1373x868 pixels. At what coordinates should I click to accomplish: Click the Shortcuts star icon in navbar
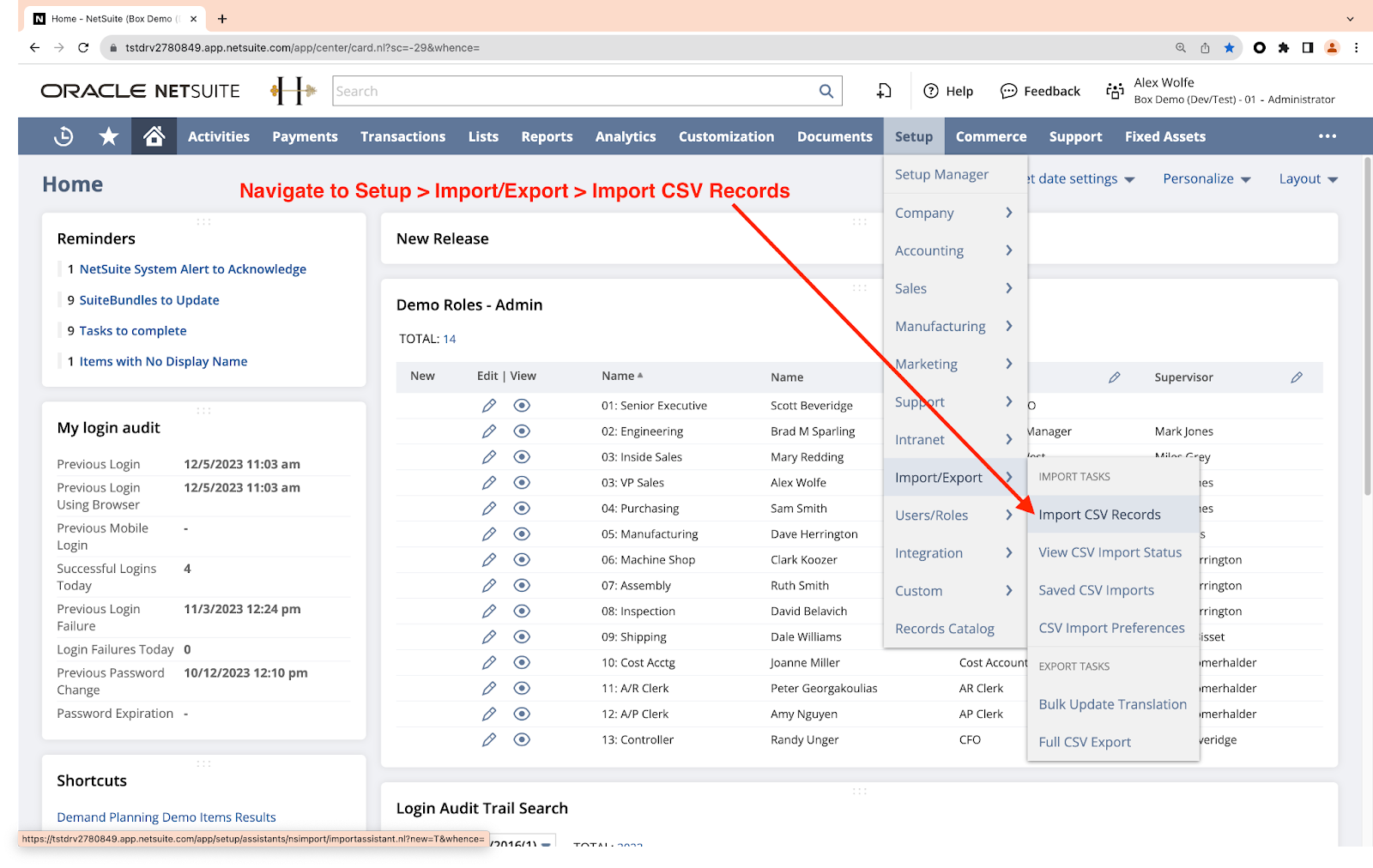(109, 136)
